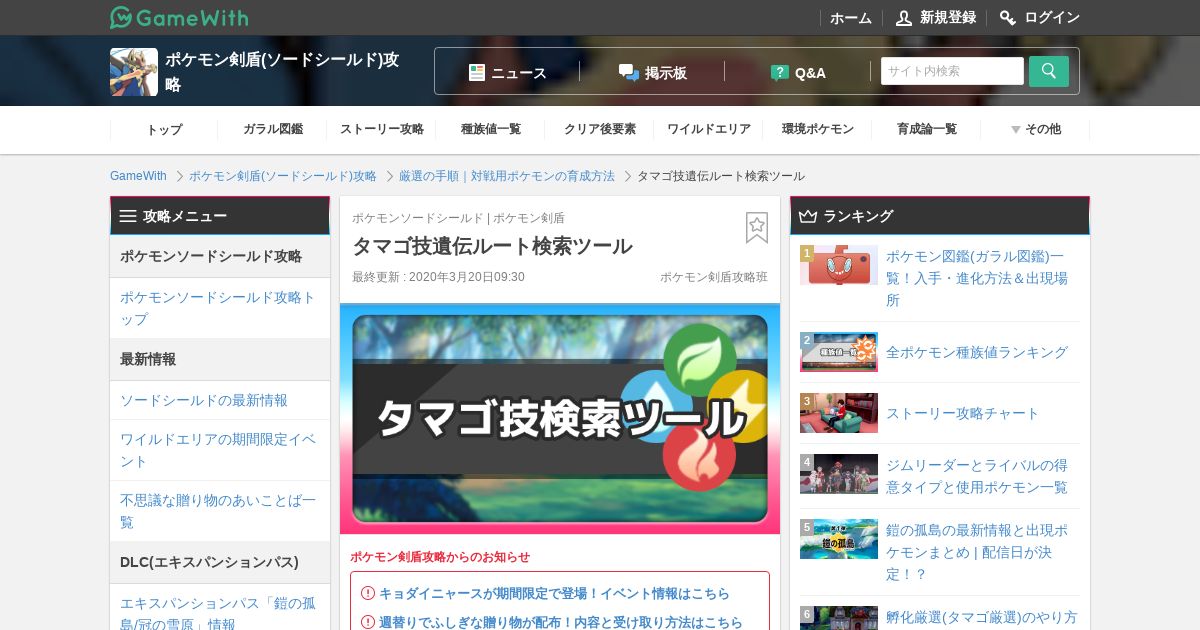Click the GameWith breadcrumb link
The height and width of the screenshot is (630, 1200).
point(138,176)
